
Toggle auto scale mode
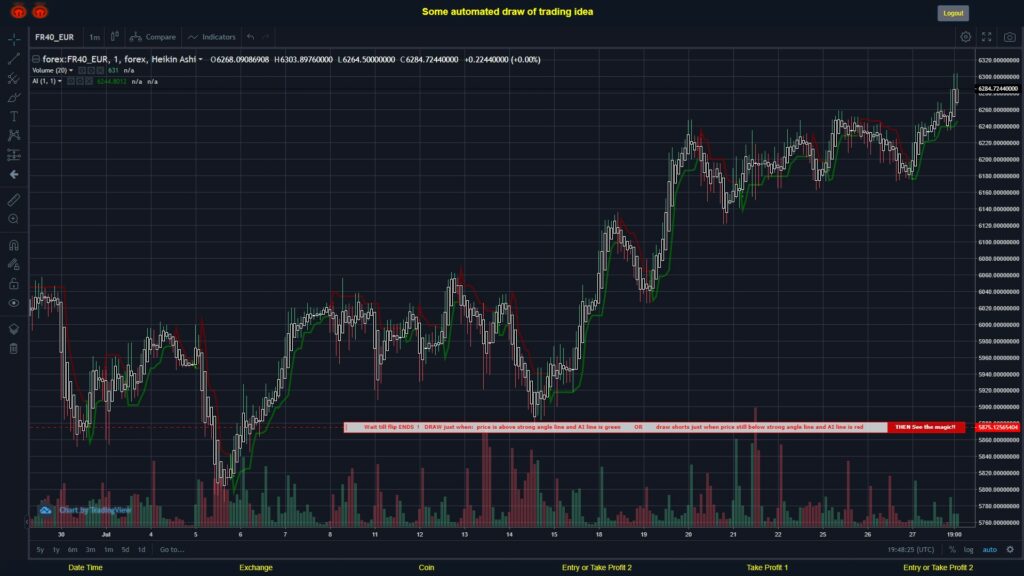point(990,550)
